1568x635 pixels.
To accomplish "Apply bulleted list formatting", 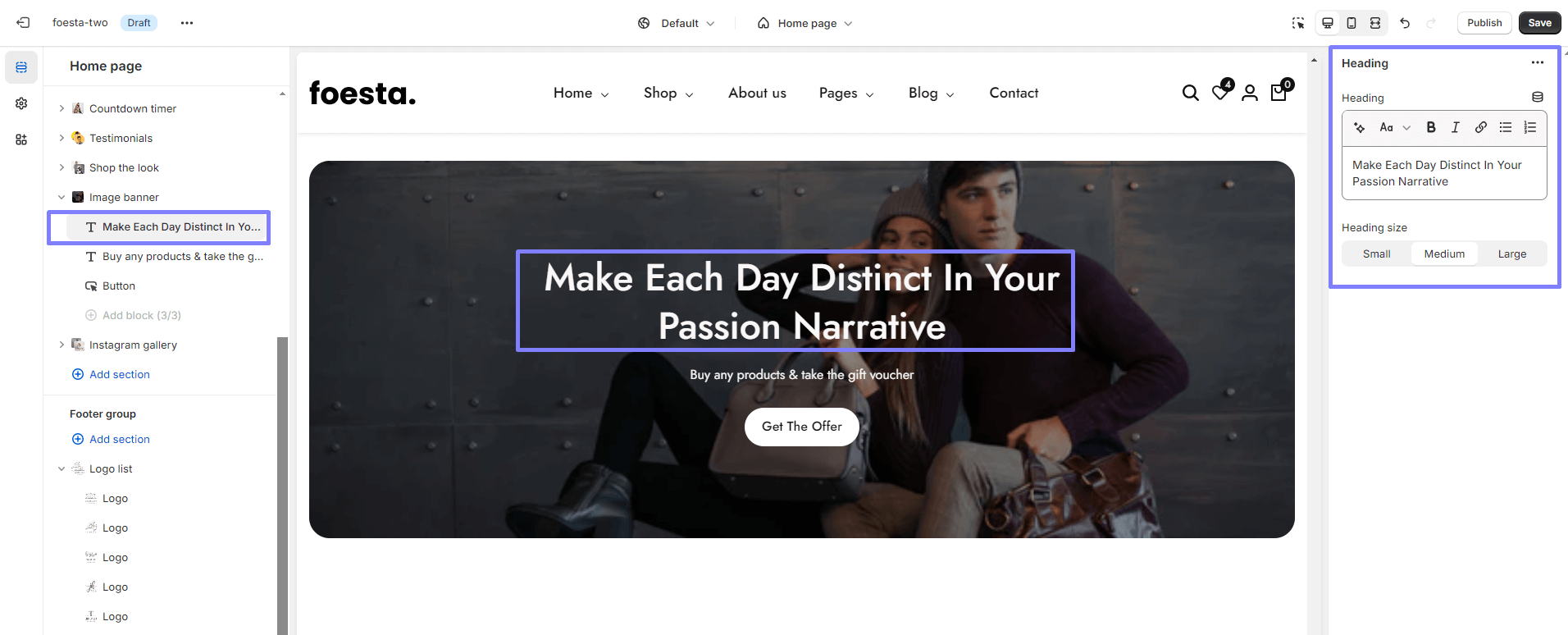I will click(x=1506, y=127).
